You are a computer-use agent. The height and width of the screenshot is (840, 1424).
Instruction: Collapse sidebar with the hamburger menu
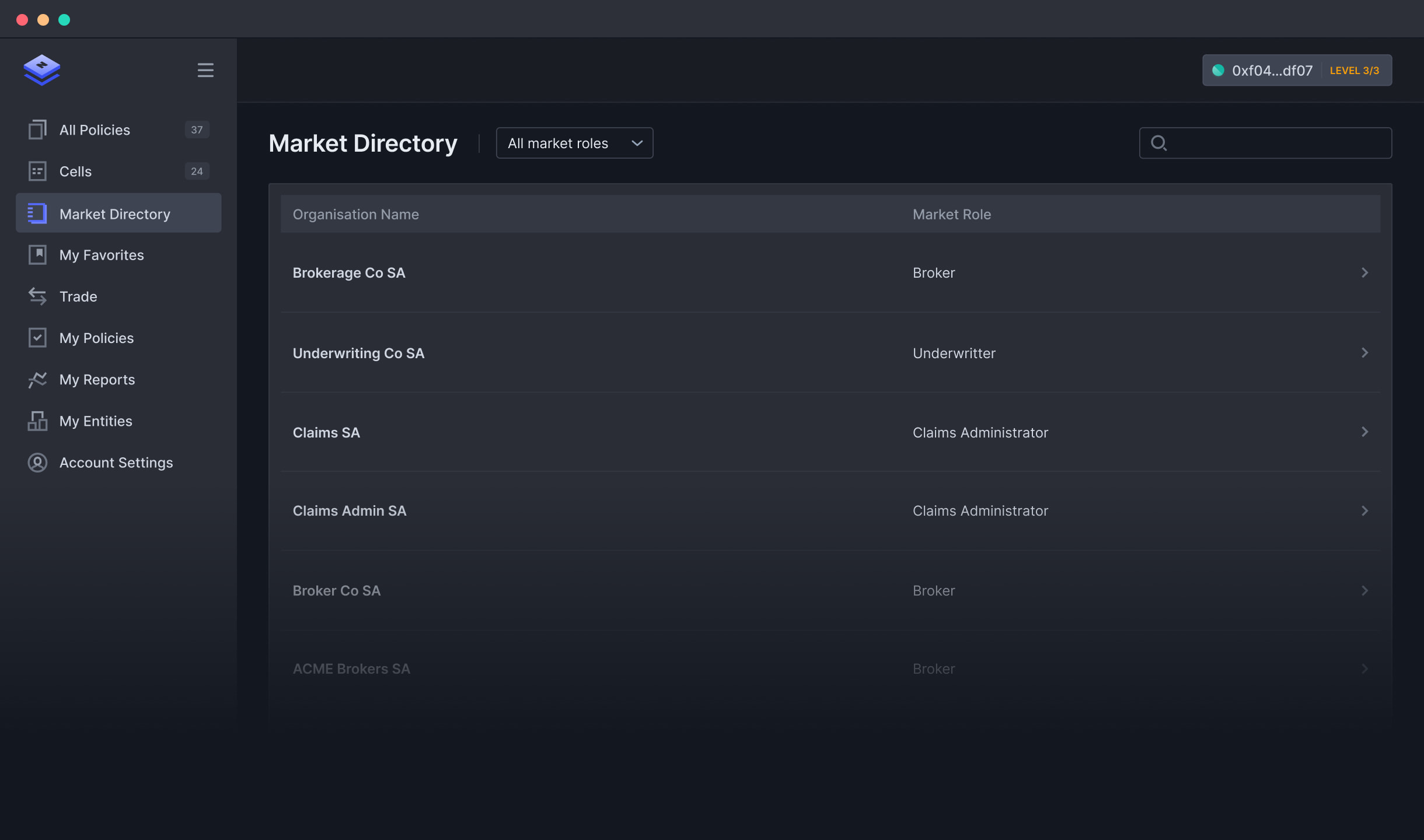205,70
